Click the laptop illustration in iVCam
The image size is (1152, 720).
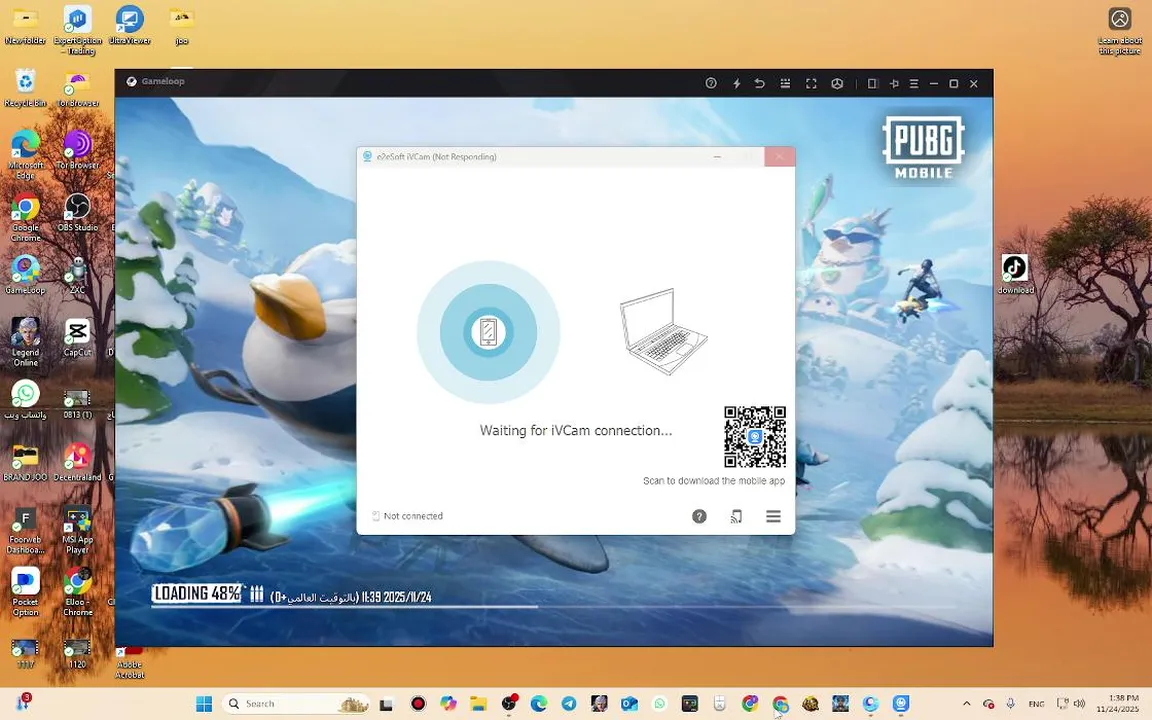[663, 331]
